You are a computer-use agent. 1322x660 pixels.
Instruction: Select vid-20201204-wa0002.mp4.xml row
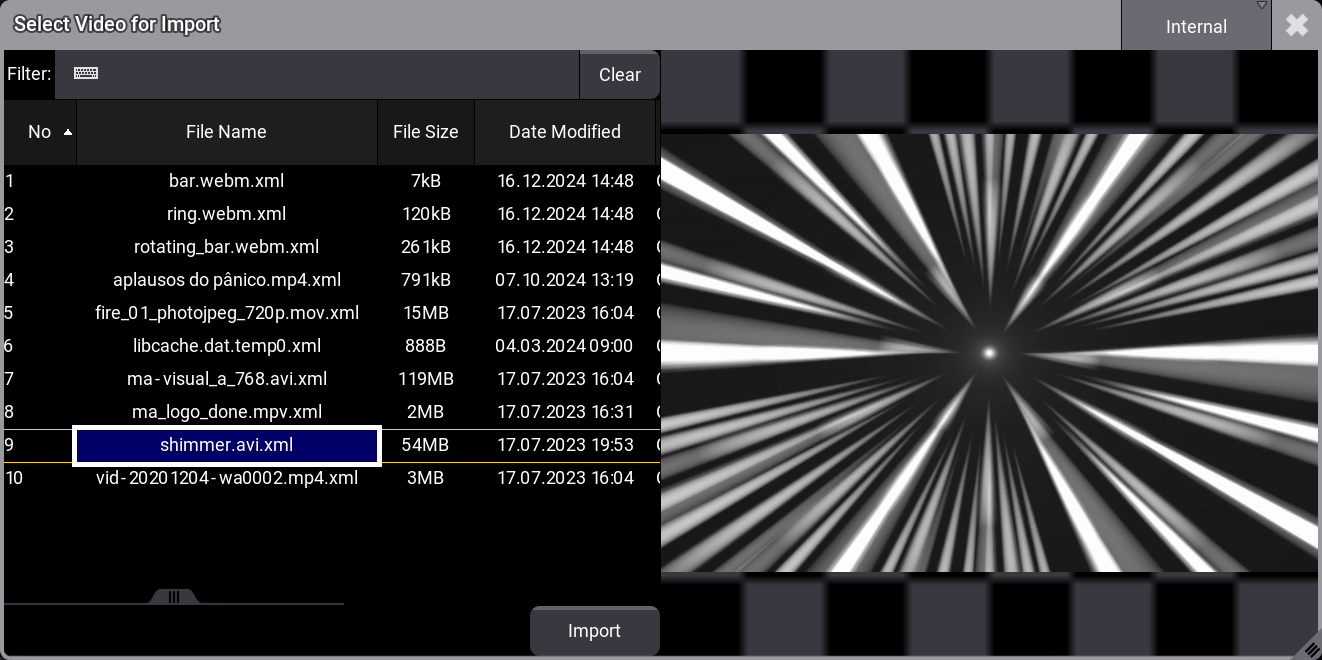226,478
